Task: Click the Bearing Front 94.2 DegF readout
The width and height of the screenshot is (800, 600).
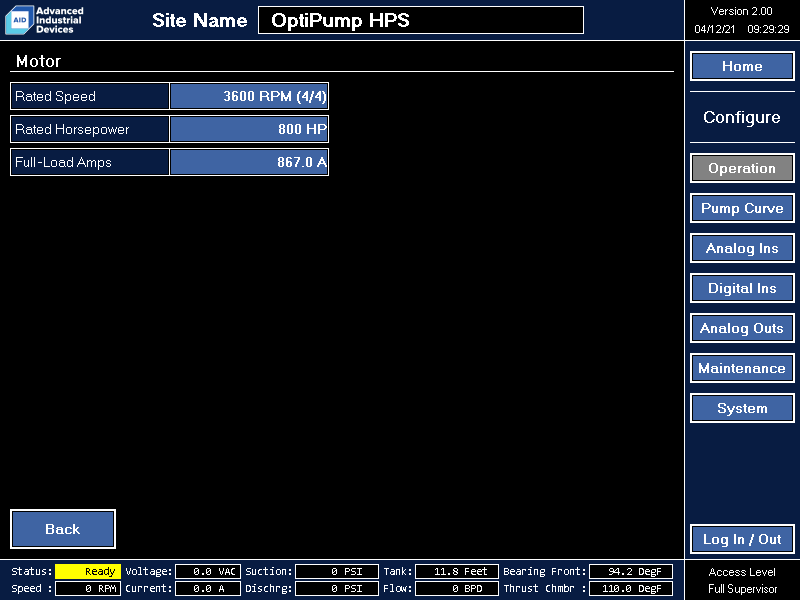Action: [x=631, y=571]
